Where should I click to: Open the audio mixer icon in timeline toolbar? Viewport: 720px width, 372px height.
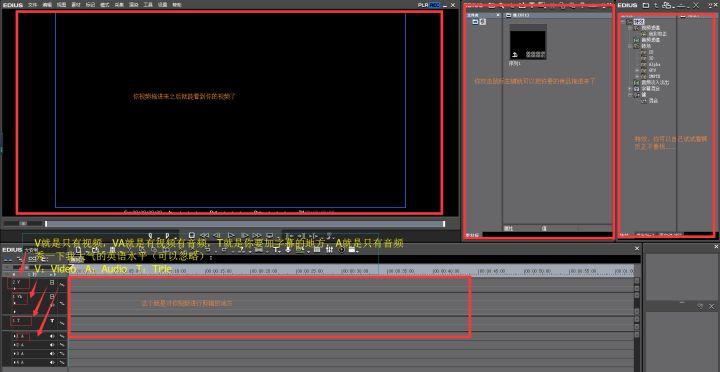(x=329, y=249)
